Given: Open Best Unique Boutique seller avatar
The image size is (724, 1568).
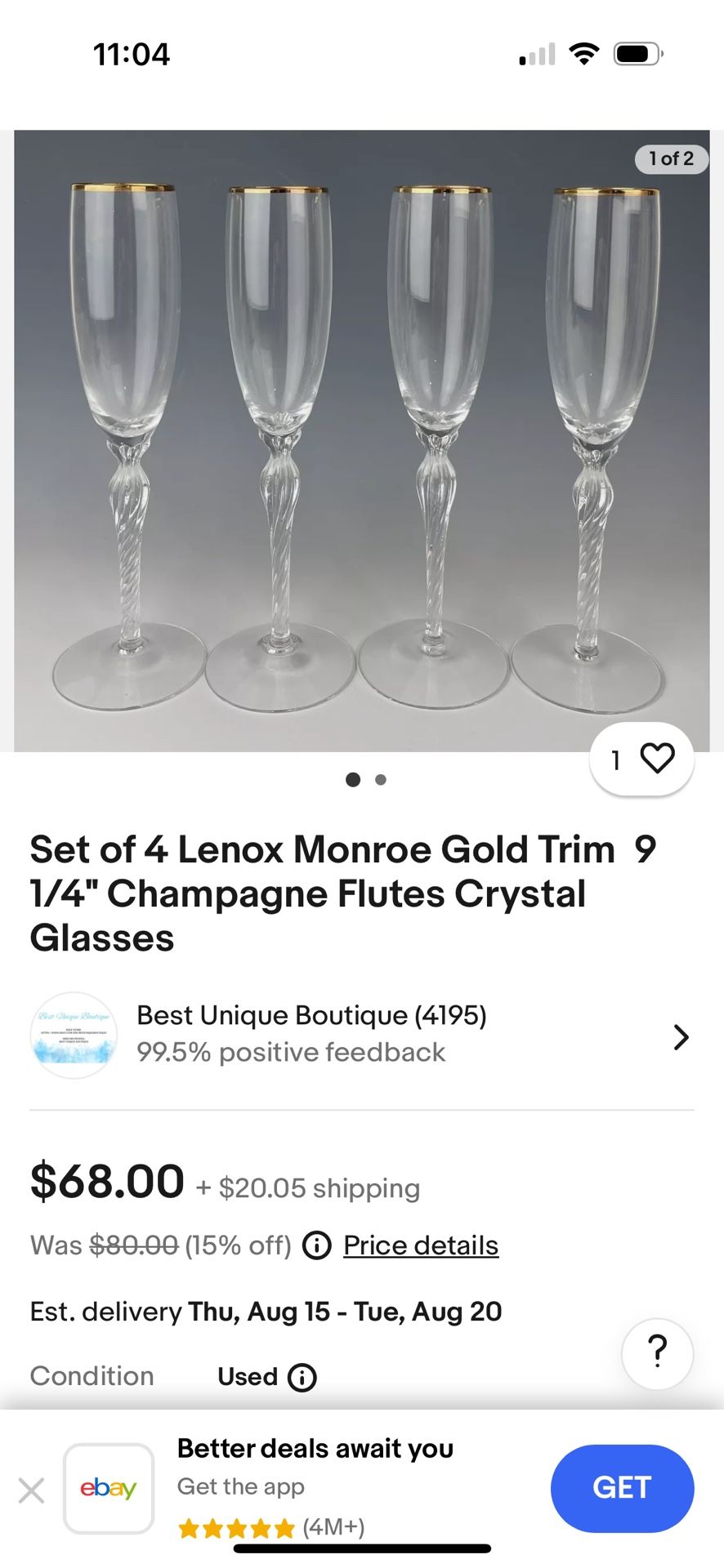Looking at the screenshot, I should (x=74, y=1036).
